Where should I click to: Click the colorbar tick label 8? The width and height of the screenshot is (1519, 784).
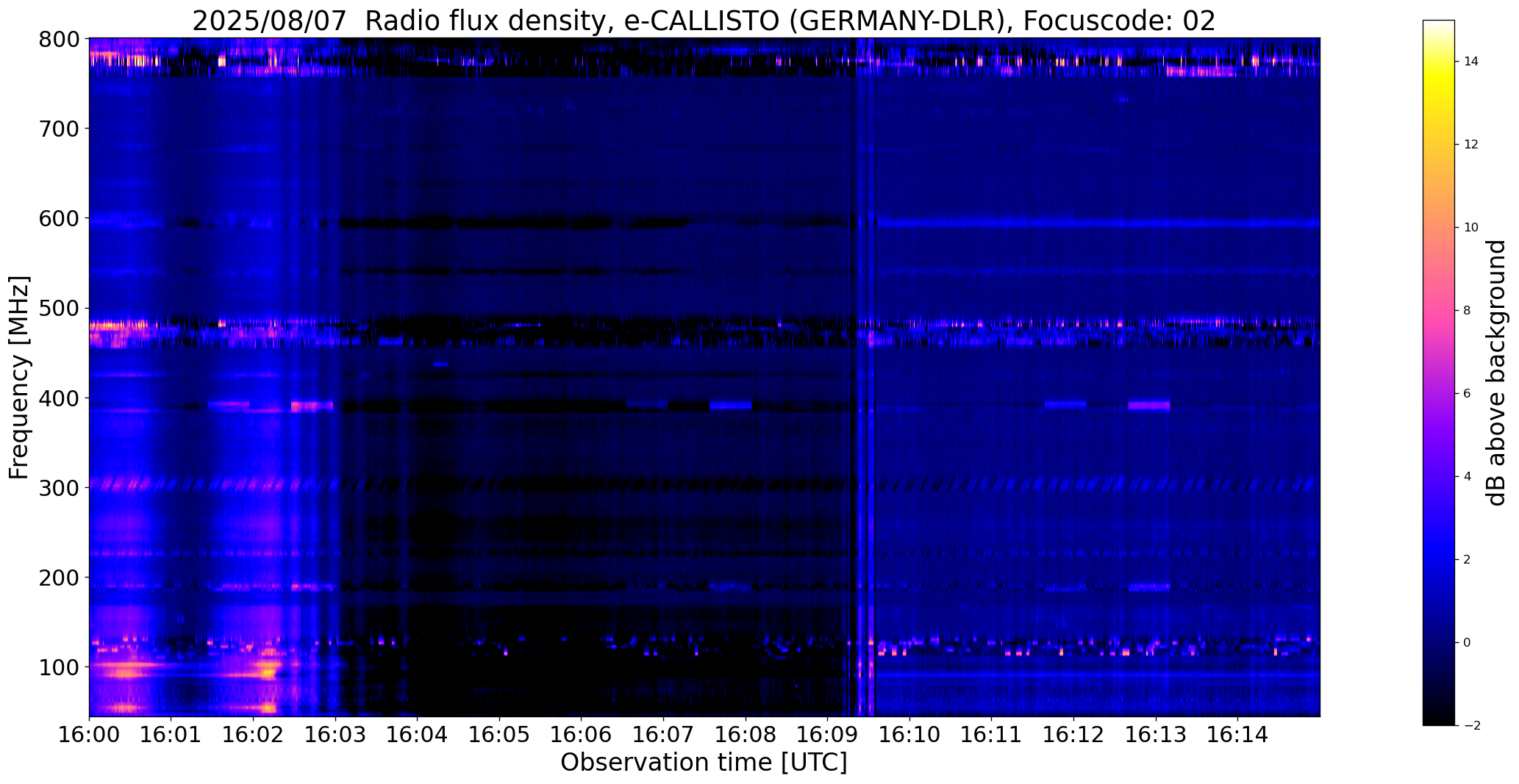pyautogui.click(x=1467, y=310)
